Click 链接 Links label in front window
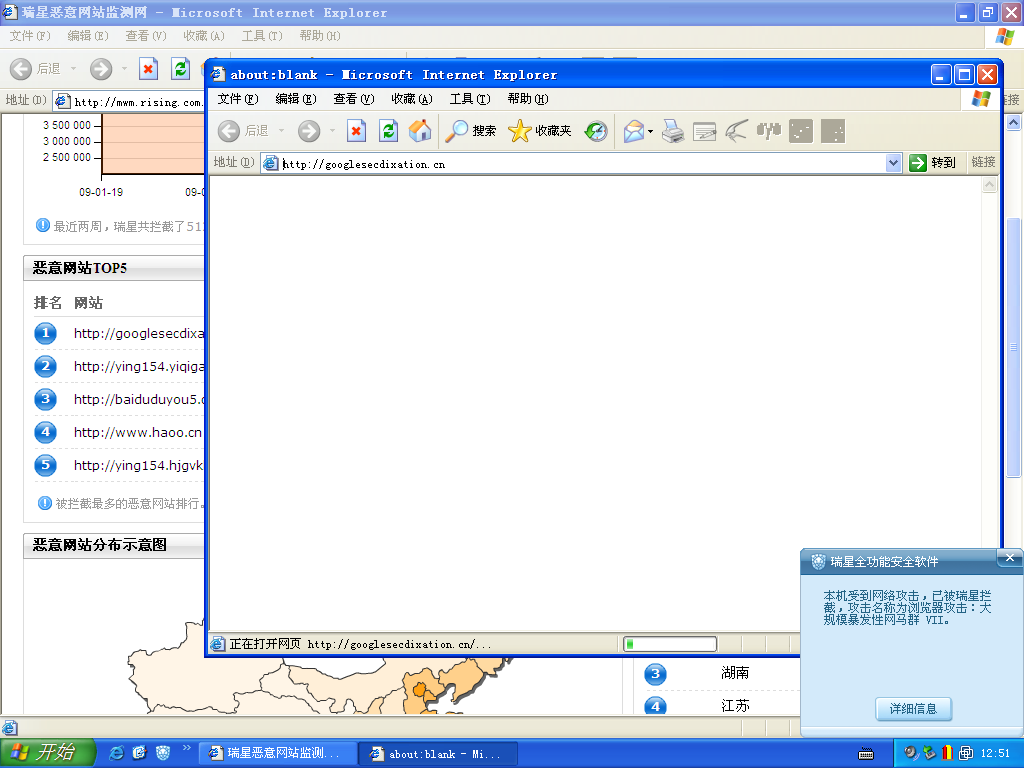Image resolution: width=1024 pixels, height=768 pixels. (983, 162)
